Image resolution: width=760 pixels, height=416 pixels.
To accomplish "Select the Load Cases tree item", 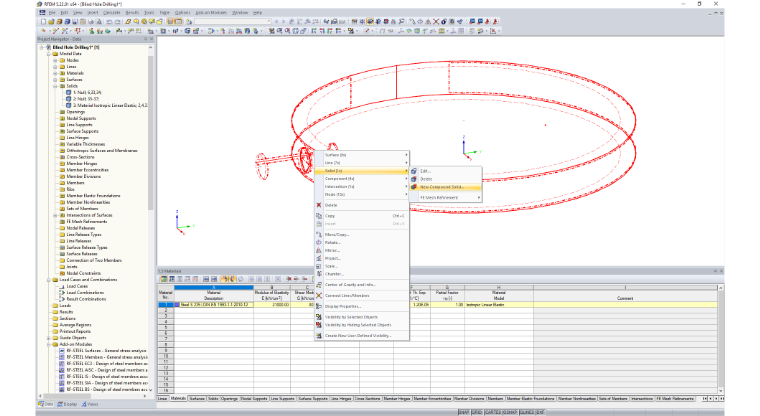I will tap(77, 286).
